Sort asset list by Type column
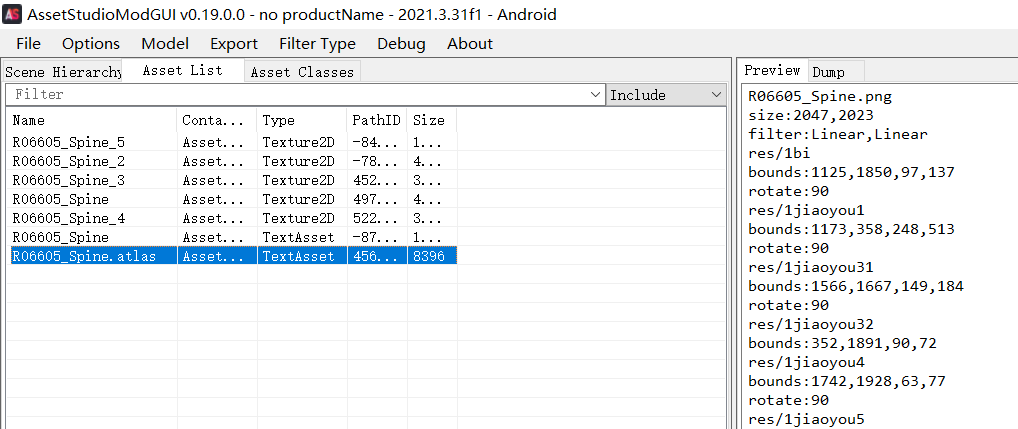 pyautogui.click(x=300, y=120)
